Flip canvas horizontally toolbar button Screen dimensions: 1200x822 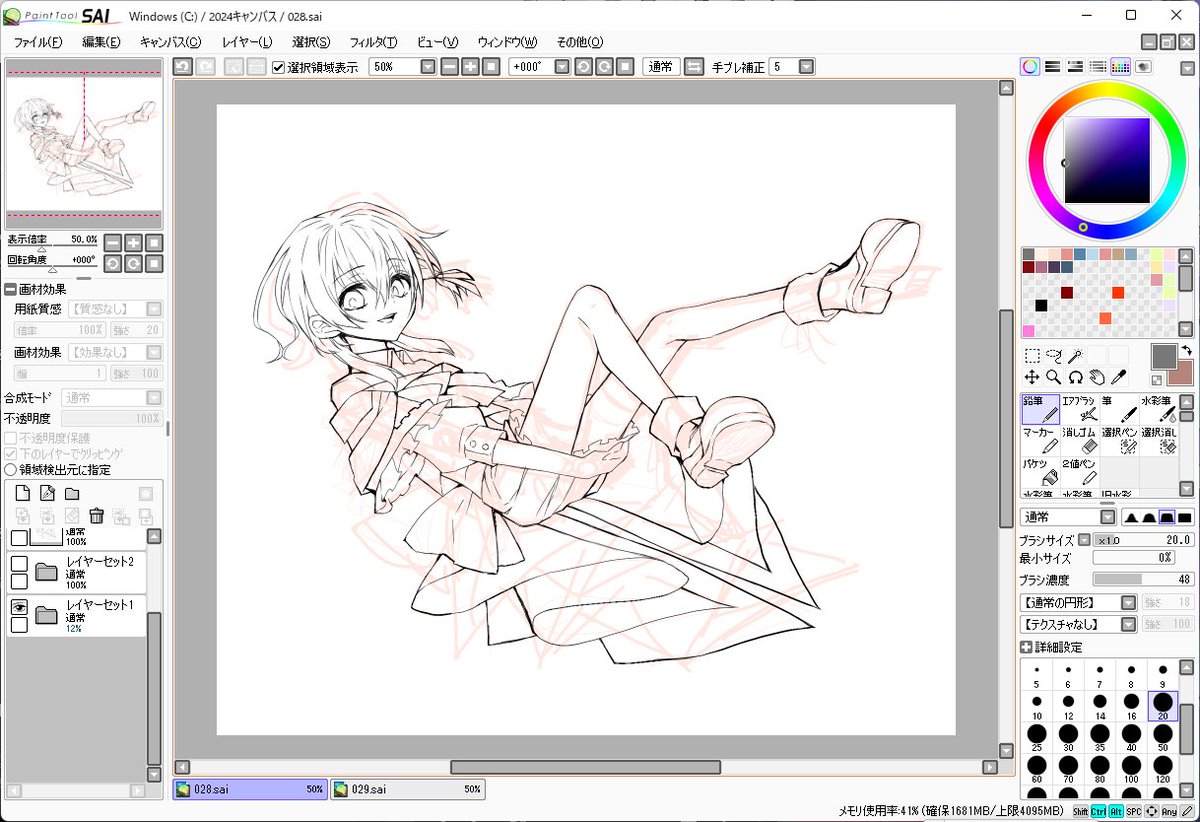point(693,67)
